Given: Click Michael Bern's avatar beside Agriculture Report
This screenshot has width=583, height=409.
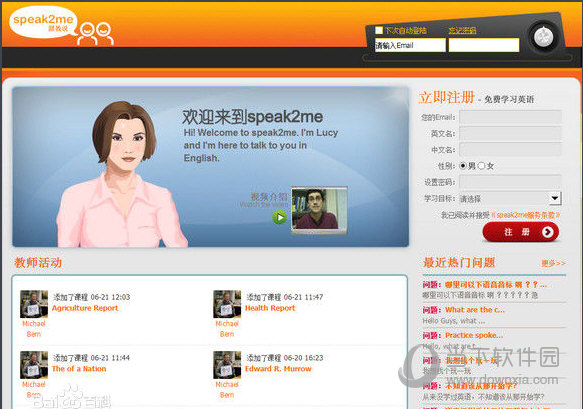Looking at the screenshot, I should (34, 304).
